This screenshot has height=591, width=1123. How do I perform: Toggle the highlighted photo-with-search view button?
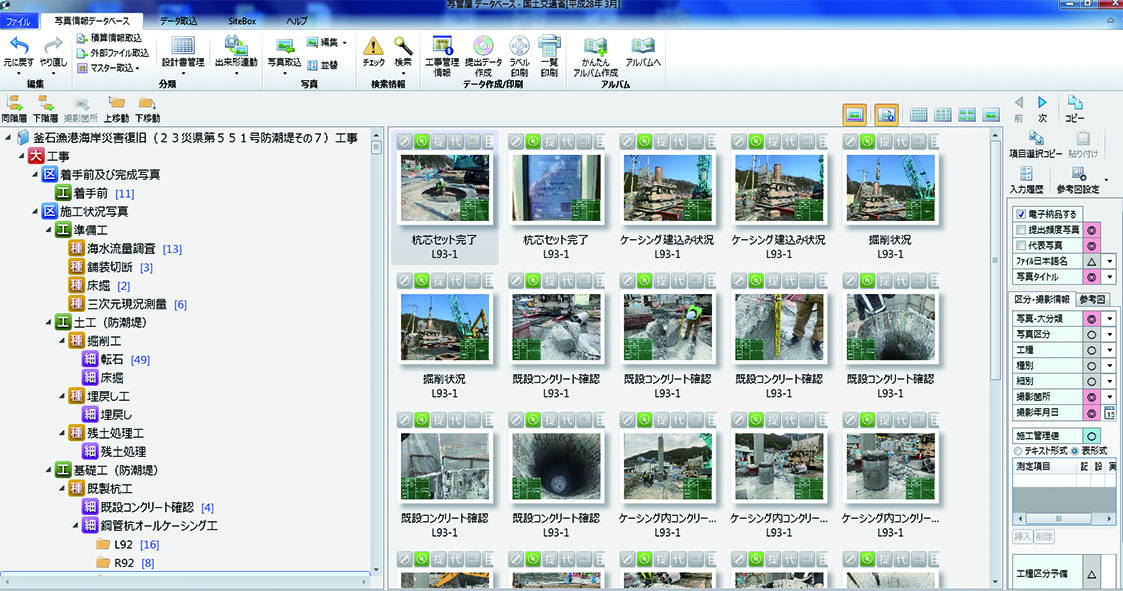pyautogui.click(x=887, y=115)
